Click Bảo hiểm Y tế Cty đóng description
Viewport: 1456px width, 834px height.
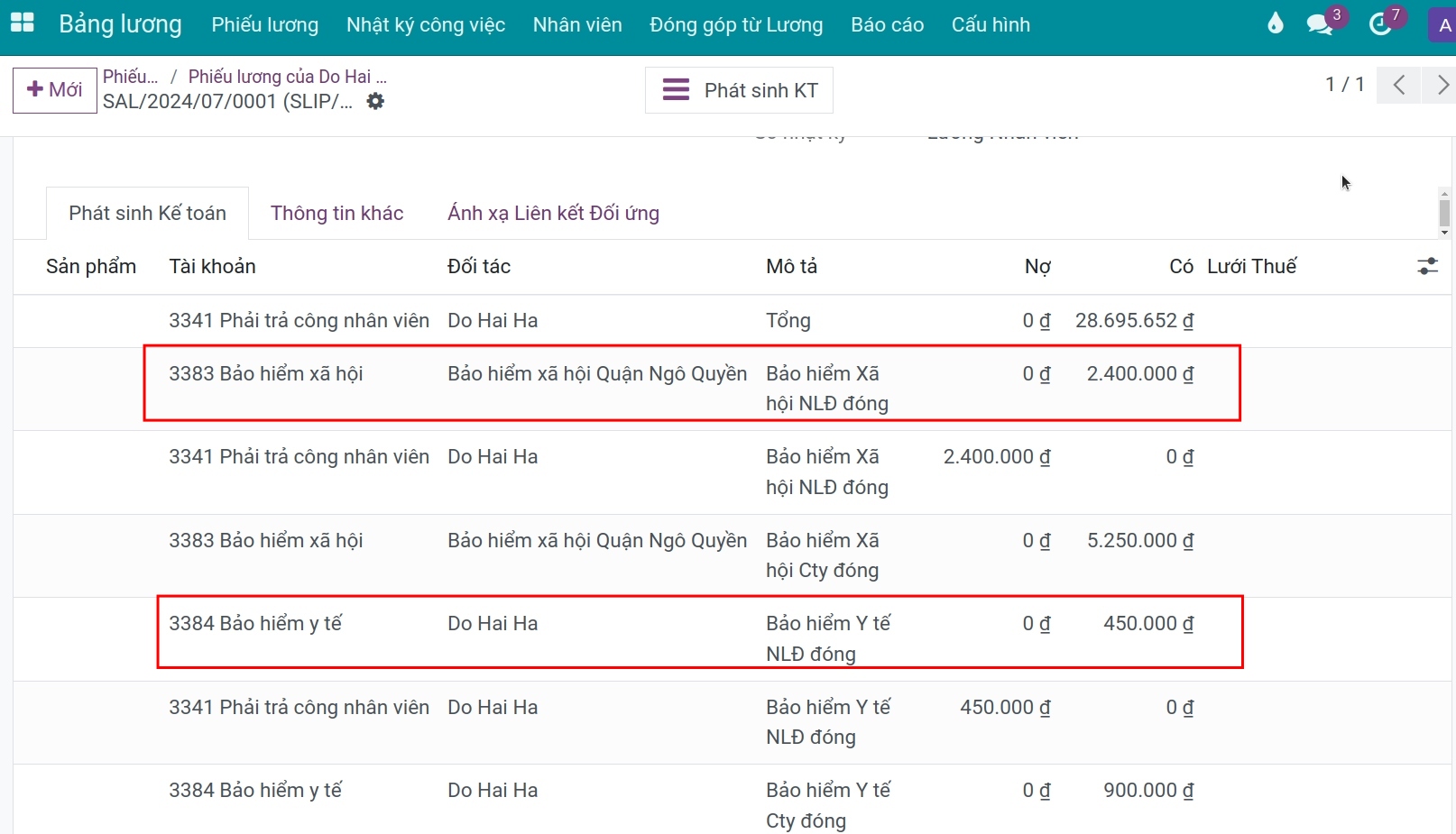(x=828, y=805)
